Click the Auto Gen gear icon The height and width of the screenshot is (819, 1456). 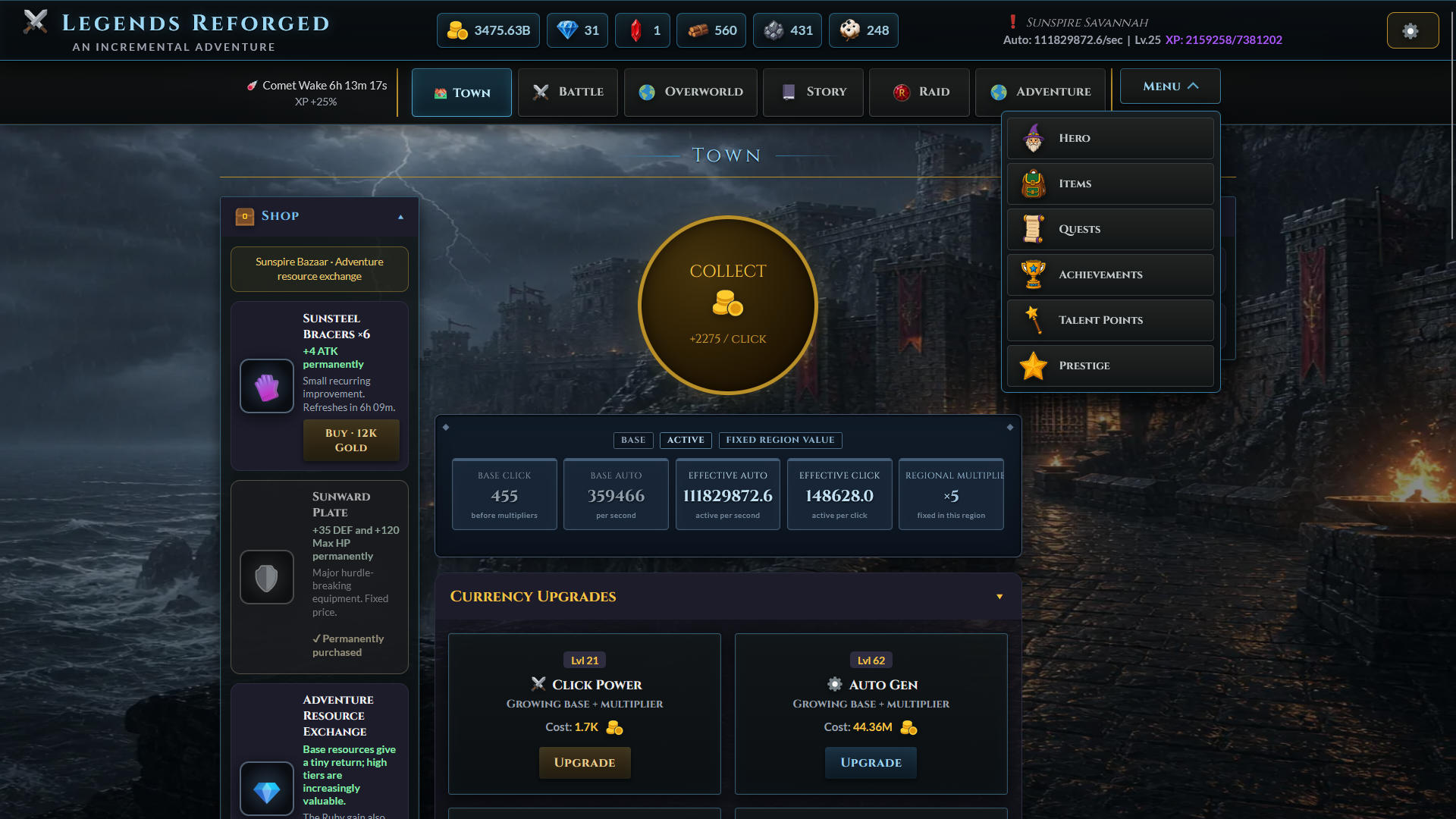click(x=835, y=684)
